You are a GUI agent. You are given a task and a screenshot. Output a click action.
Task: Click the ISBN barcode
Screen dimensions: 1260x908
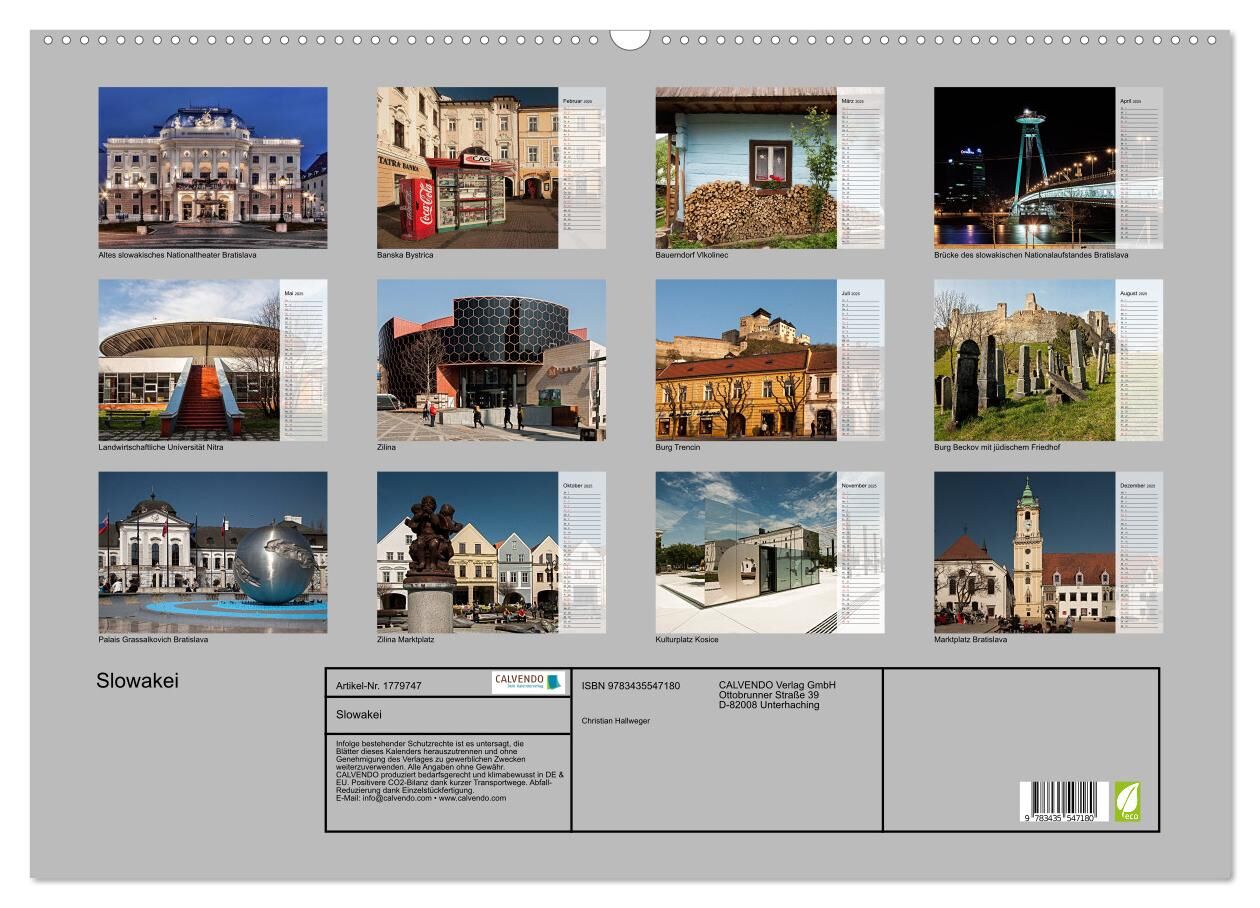[1064, 802]
